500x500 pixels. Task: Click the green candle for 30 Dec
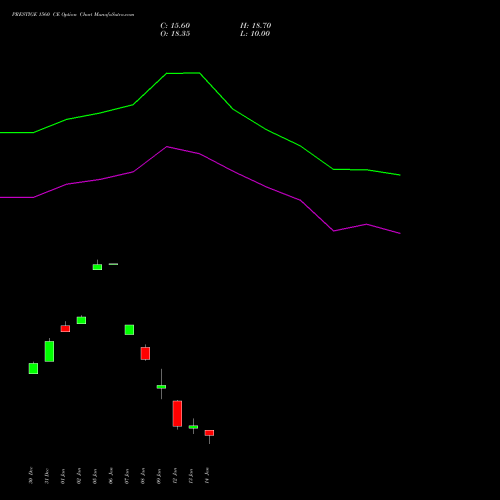tap(33, 368)
